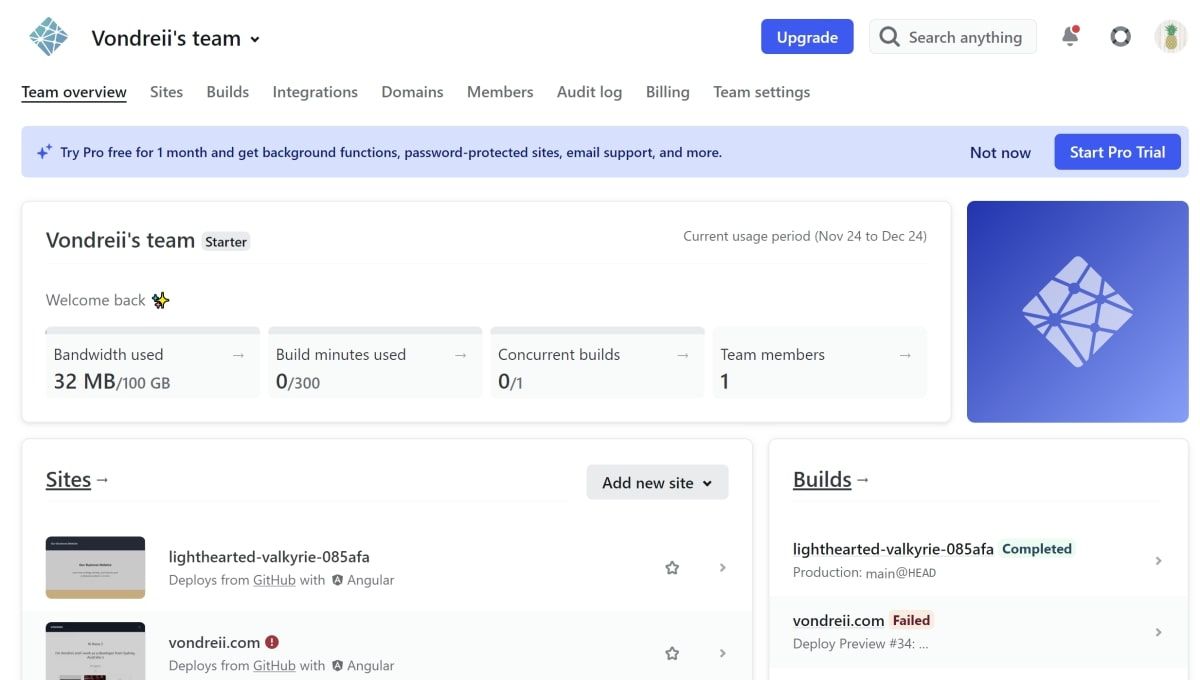Switch to the Domains tab
Image resolution: width=1200 pixels, height=680 pixels.
[x=412, y=91]
